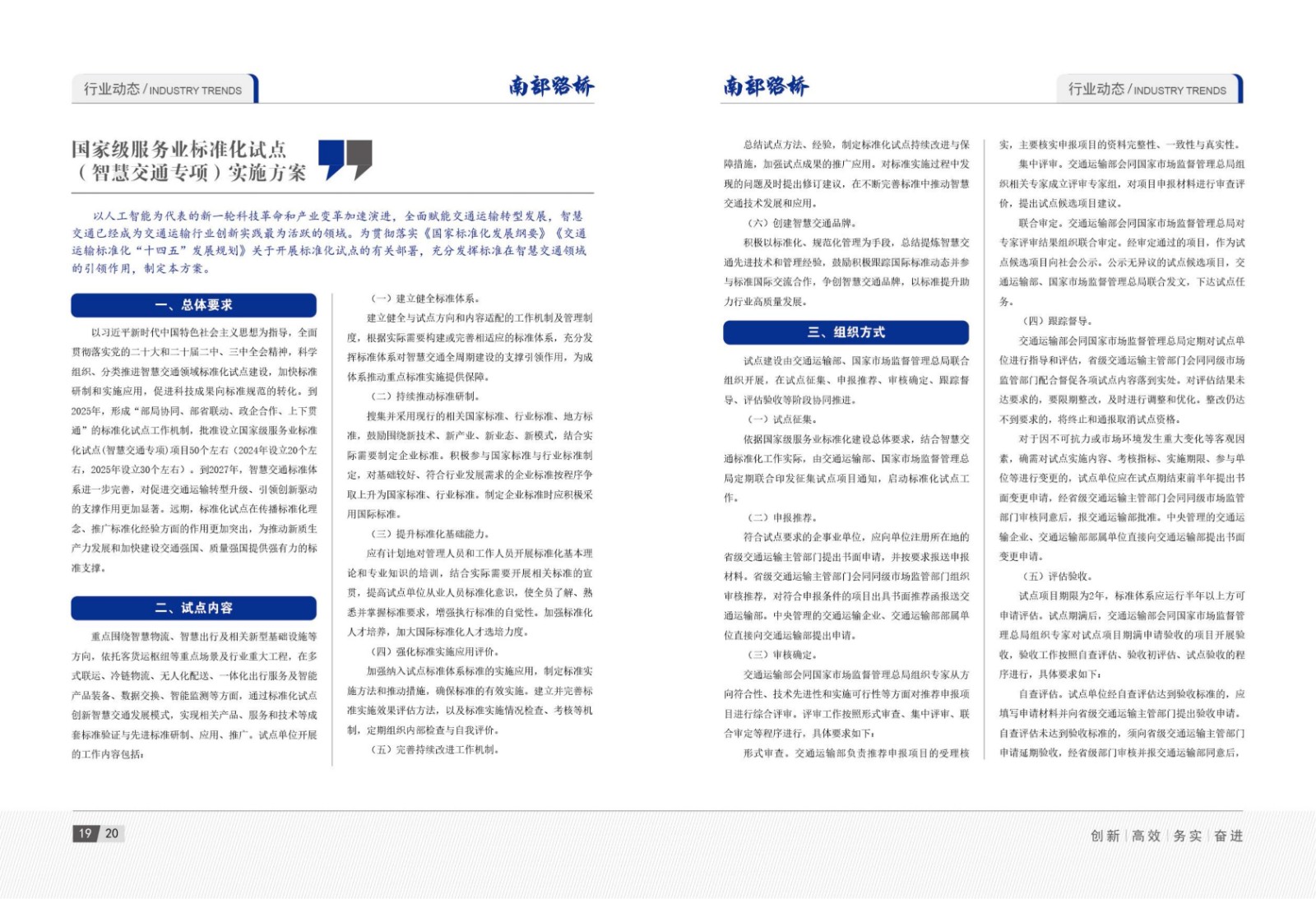Click subheading '（五）完善持续改进工作机制。'
Viewport: 1316px width, 899px height.
click(x=433, y=749)
